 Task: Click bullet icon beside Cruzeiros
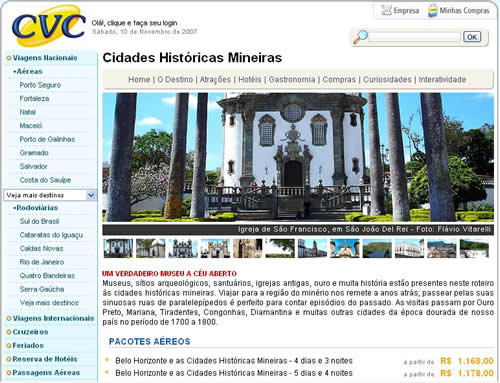pyautogui.click(x=9, y=332)
